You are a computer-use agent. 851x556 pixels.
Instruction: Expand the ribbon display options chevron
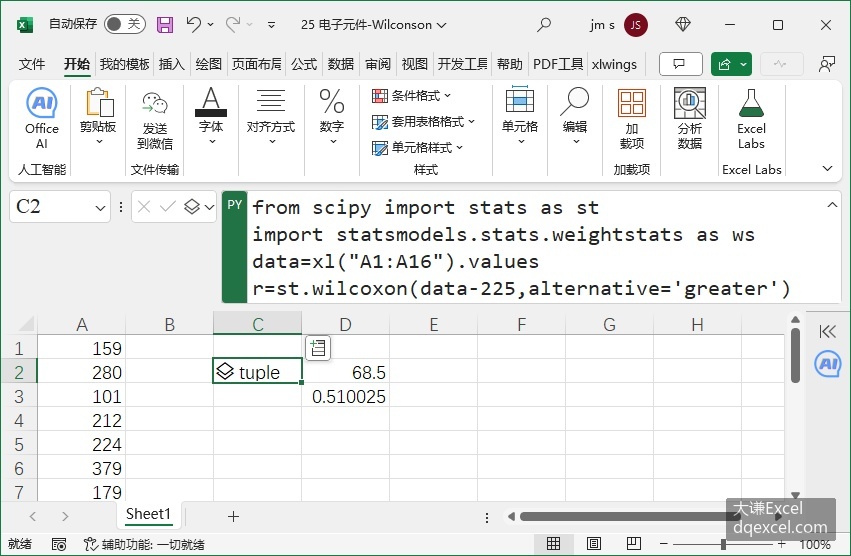(x=827, y=168)
